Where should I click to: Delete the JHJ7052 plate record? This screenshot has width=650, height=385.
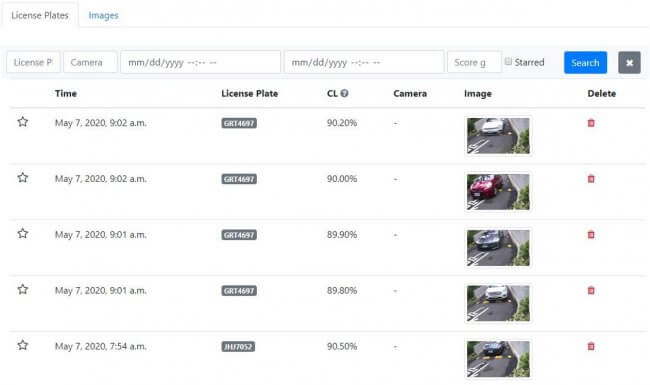(591, 346)
